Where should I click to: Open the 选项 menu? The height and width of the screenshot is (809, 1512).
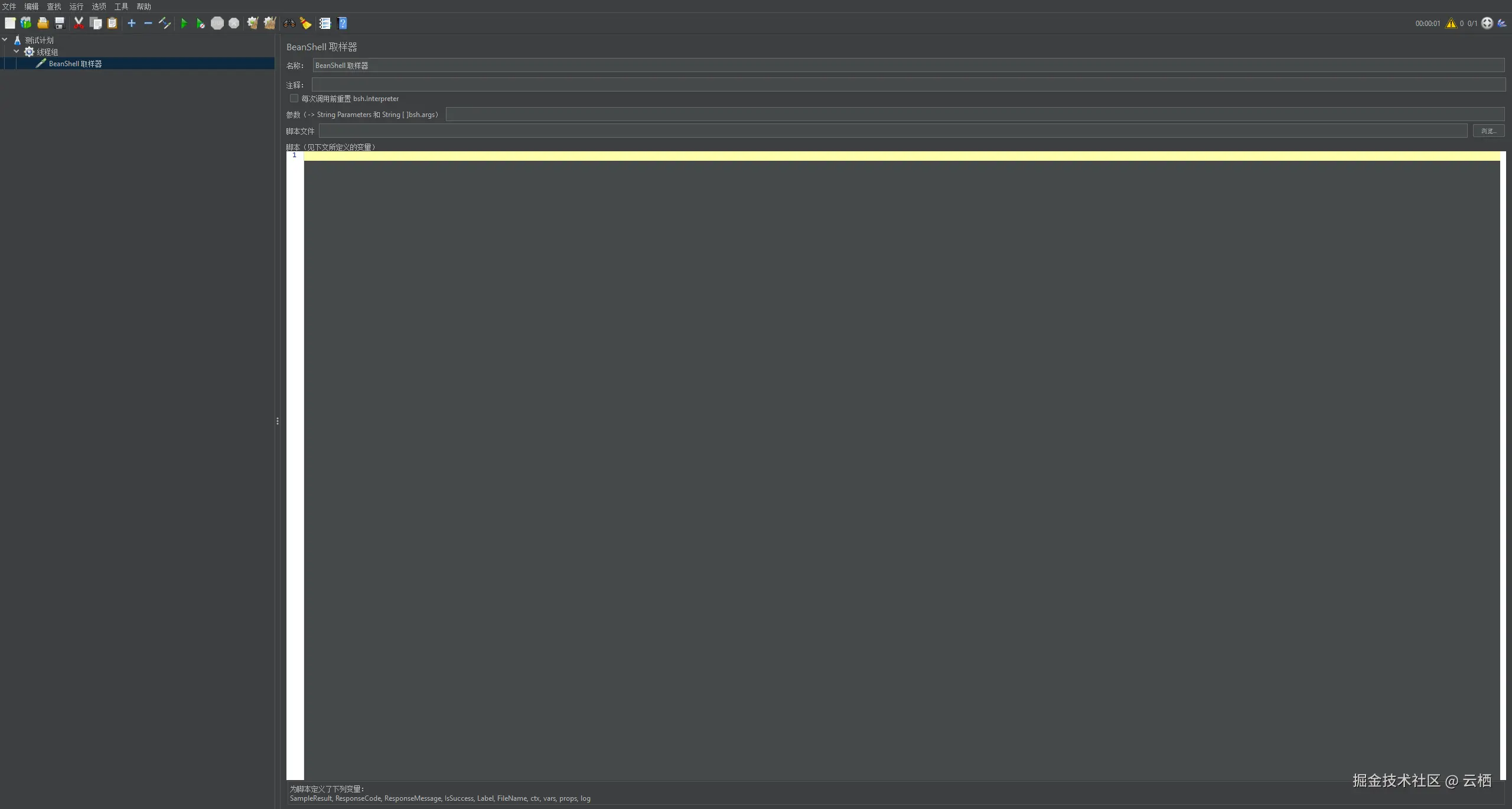(99, 7)
